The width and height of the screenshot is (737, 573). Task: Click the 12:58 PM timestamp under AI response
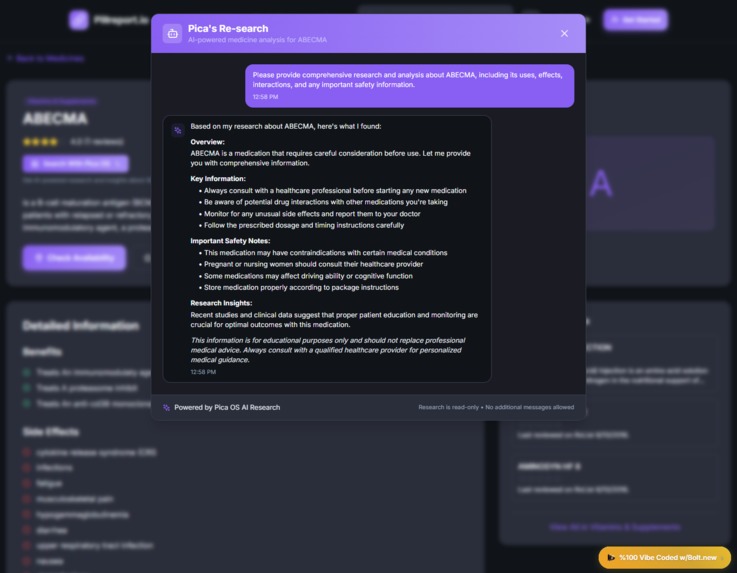203,372
